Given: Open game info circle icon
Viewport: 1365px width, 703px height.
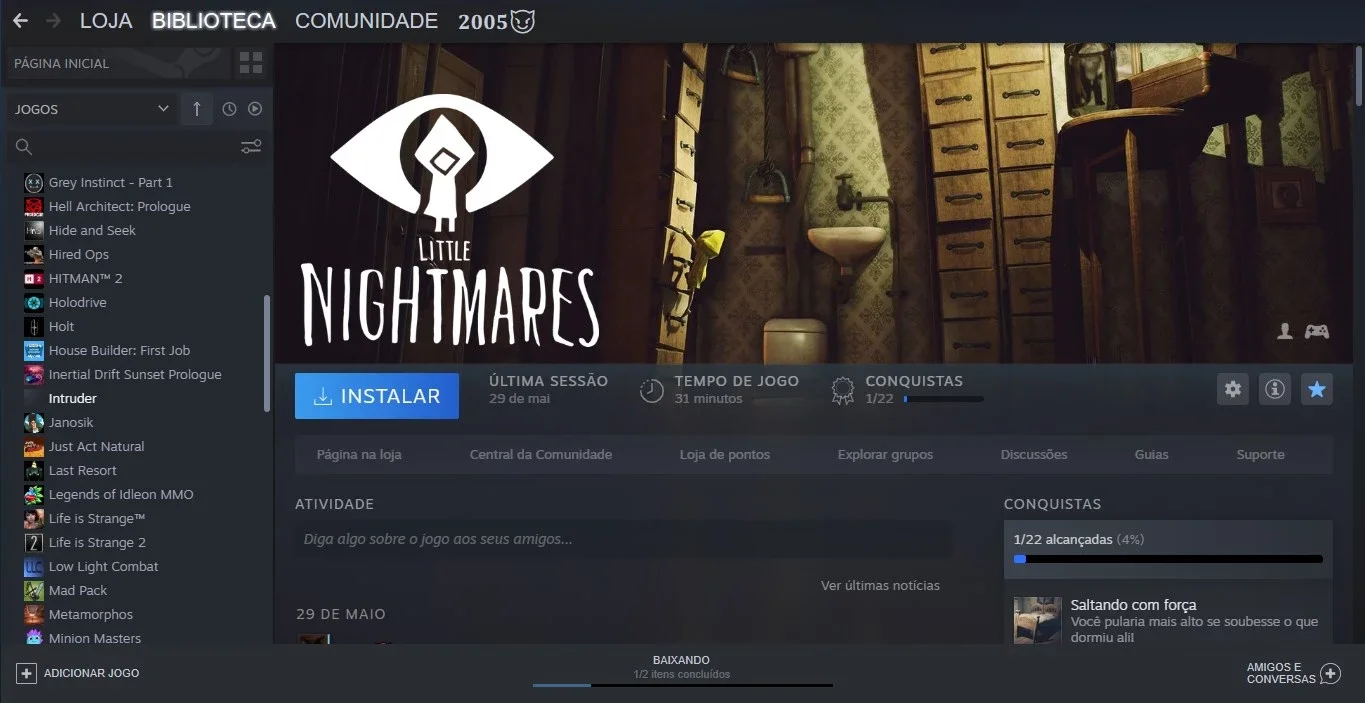Looking at the screenshot, I should pyautogui.click(x=1275, y=389).
